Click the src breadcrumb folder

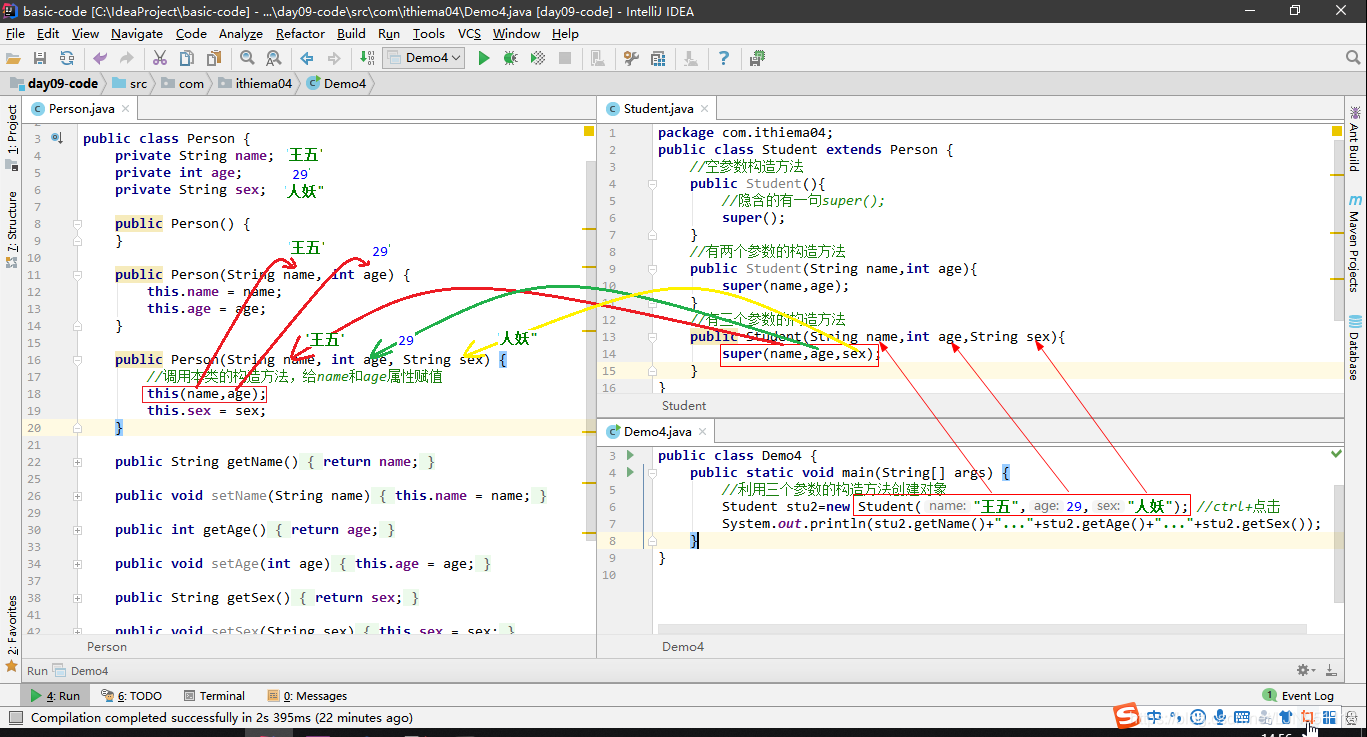point(129,83)
